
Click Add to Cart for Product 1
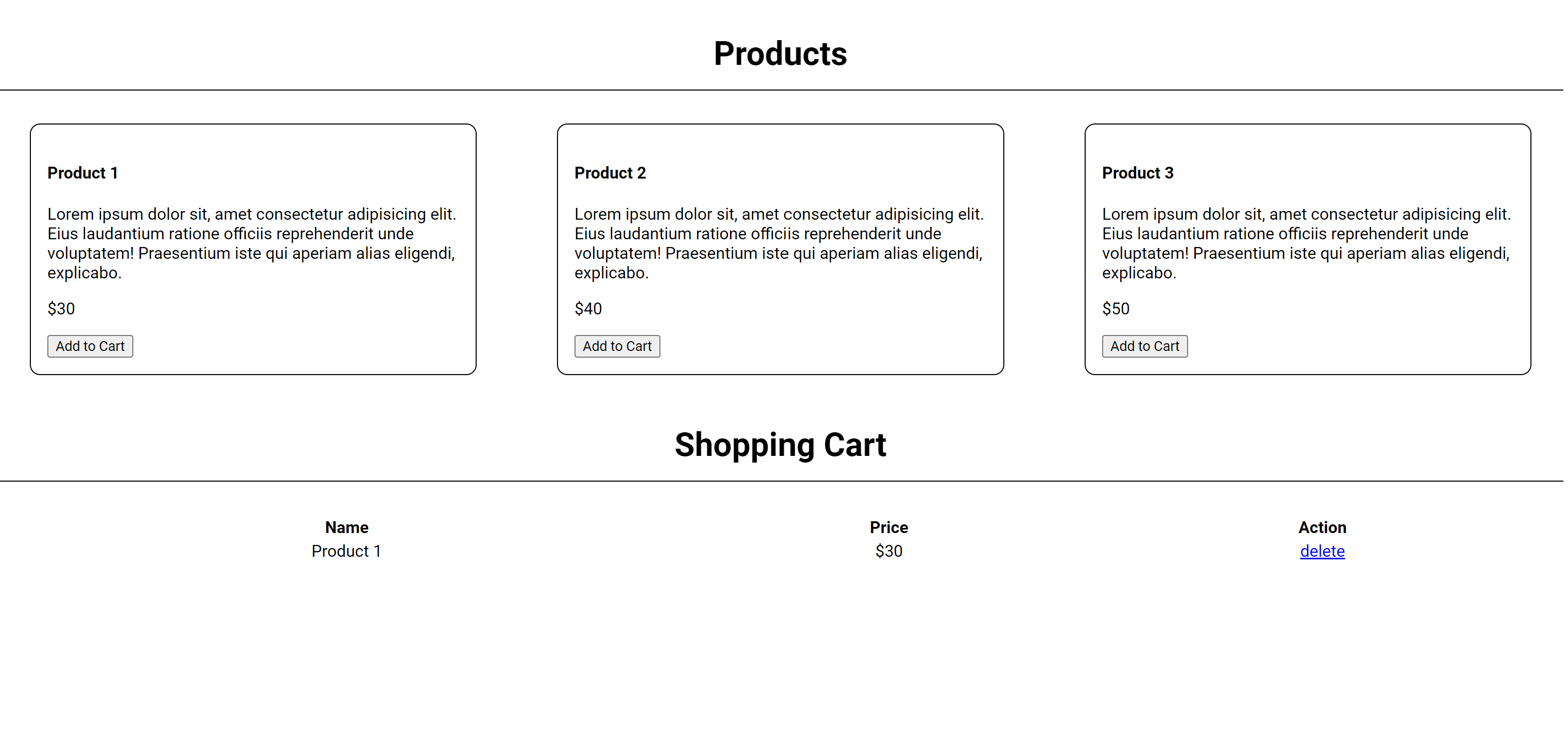pyautogui.click(x=90, y=346)
